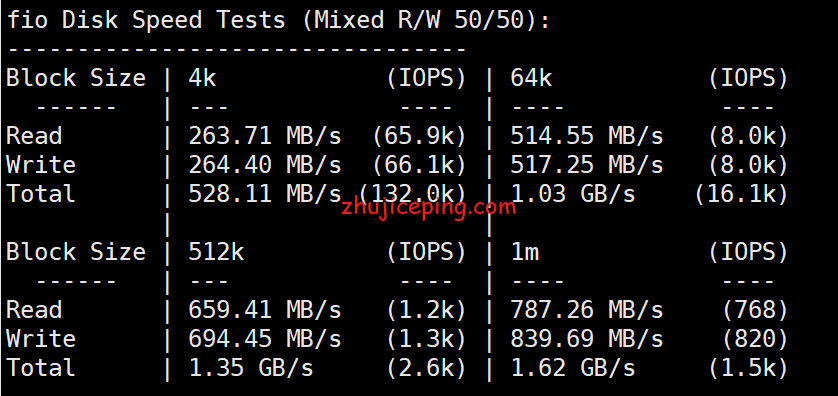Image resolution: width=838 pixels, height=396 pixels.
Task: Select the 528.11 MB/s total value
Action: click(x=265, y=194)
